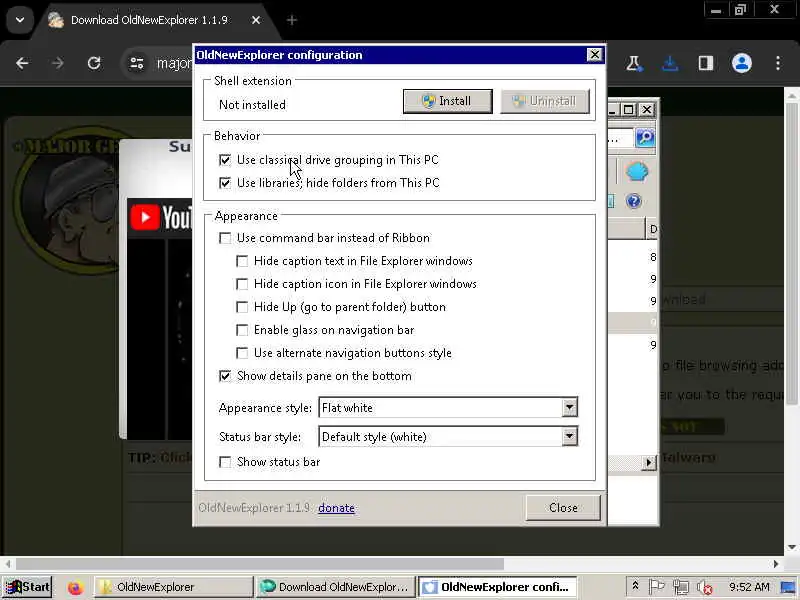Image resolution: width=800 pixels, height=600 pixels.
Task: Click the network tray icon
Action: (681, 587)
